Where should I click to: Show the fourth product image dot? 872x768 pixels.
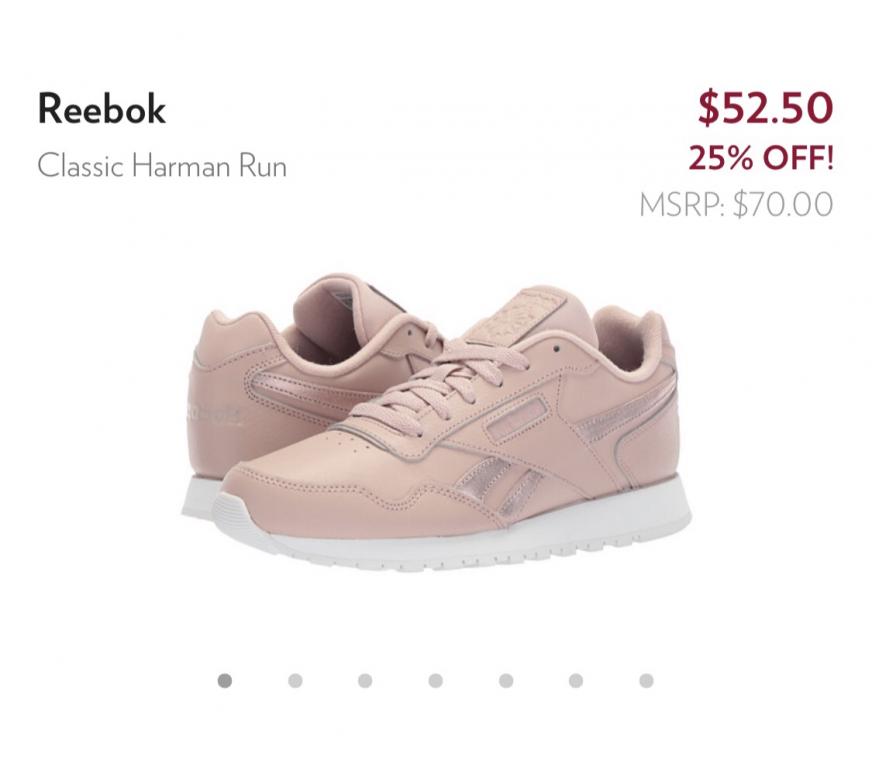point(435,681)
